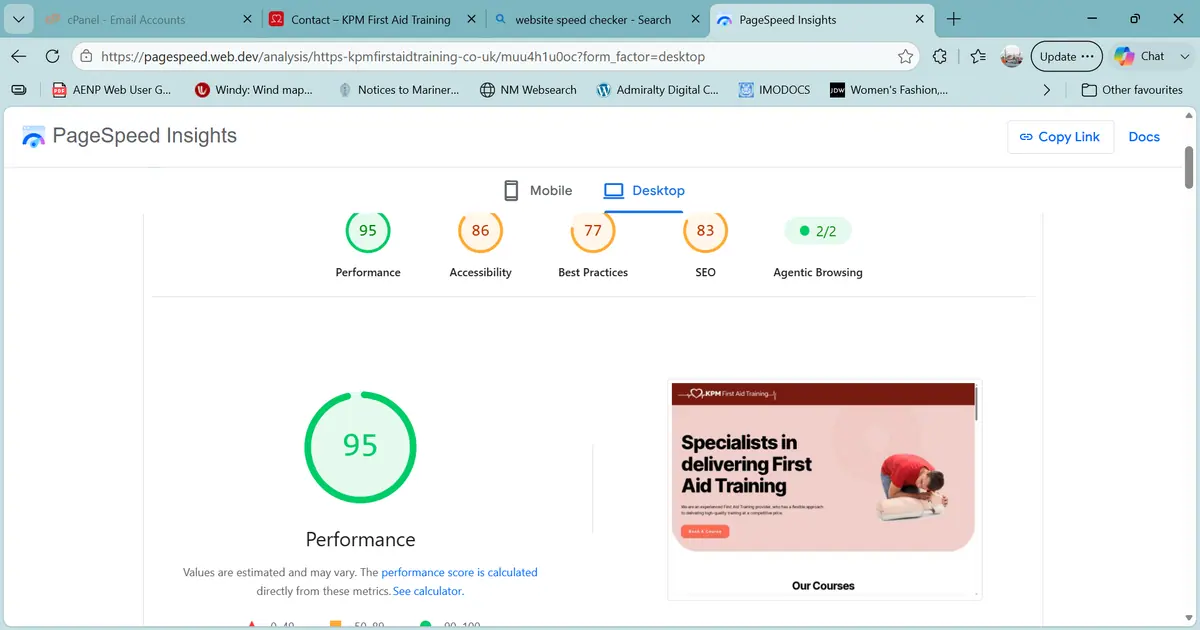Click the Our Courses text in thumbnail

tap(823, 586)
